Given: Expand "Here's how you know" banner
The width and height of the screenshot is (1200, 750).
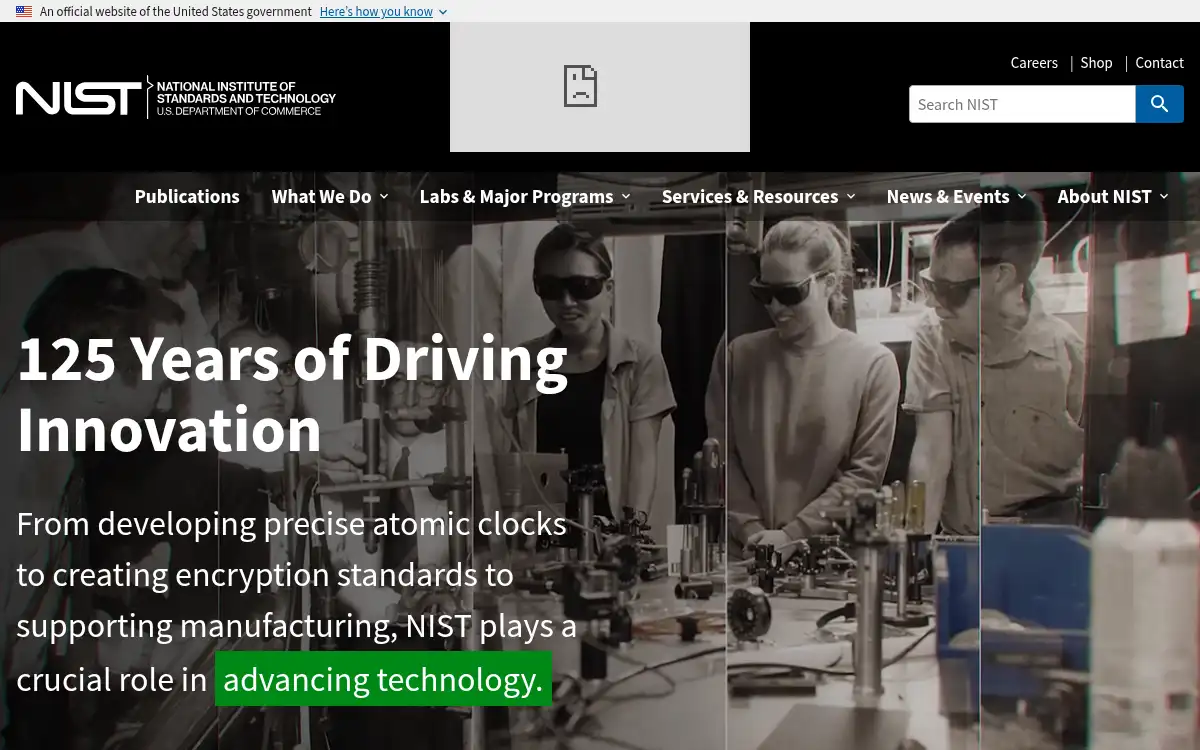Looking at the screenshot, I should 376,12.
